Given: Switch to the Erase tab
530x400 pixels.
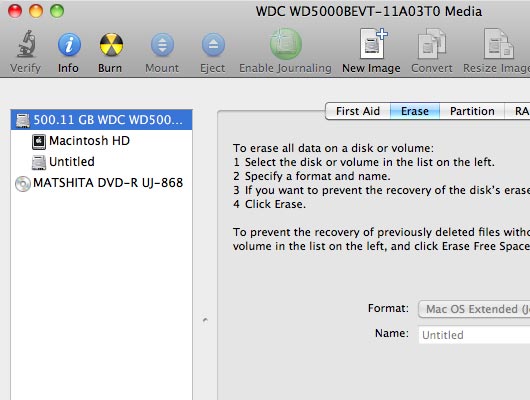Looking at the screenshot, I should click(415, 111).
